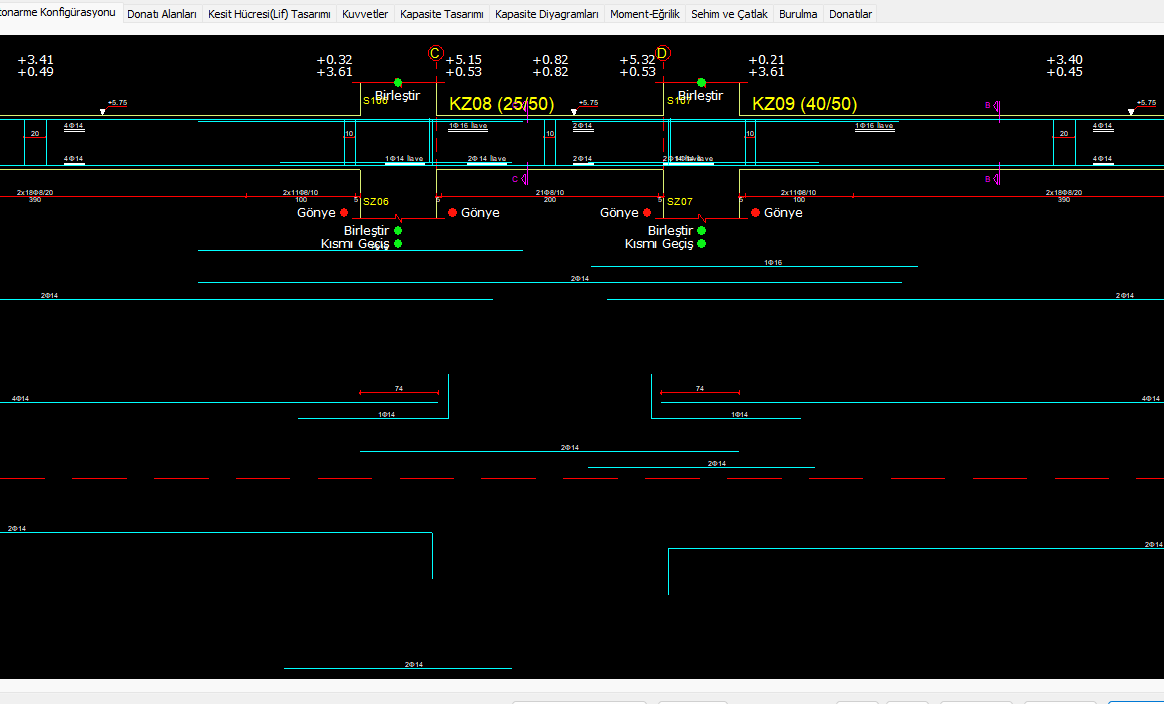1164x704 pixels.
Task: Switch to the Moment-Eğrilik tab
Action: (x=645, y=14)
